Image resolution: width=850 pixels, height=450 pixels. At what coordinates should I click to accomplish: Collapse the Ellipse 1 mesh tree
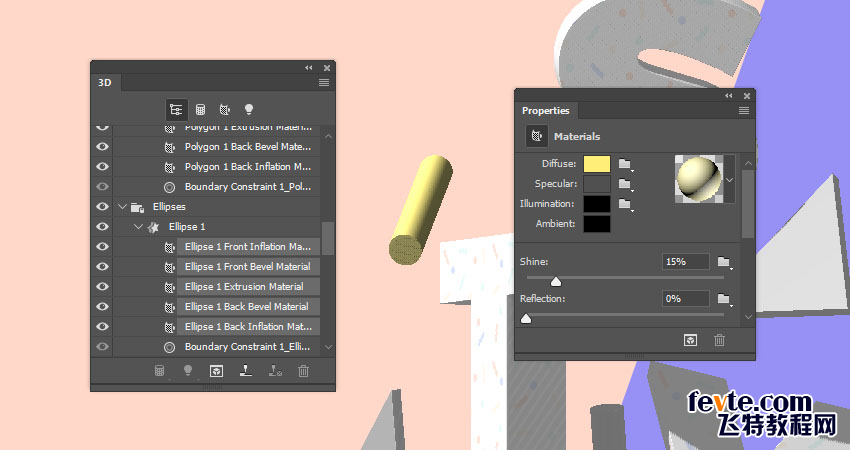[139, 227]
